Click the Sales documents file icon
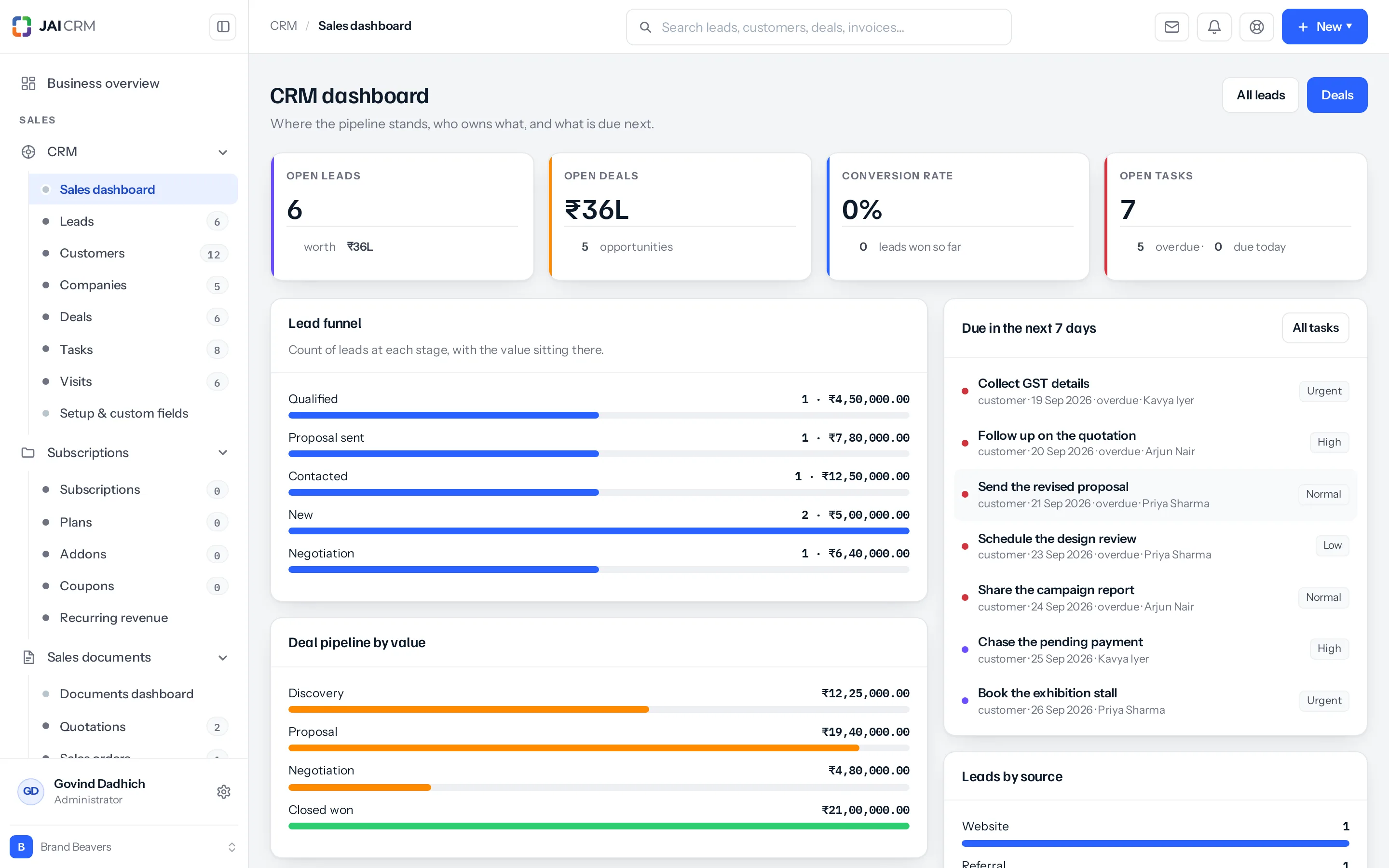Viewport: 1389px width, 868px height. click(28, 657)
